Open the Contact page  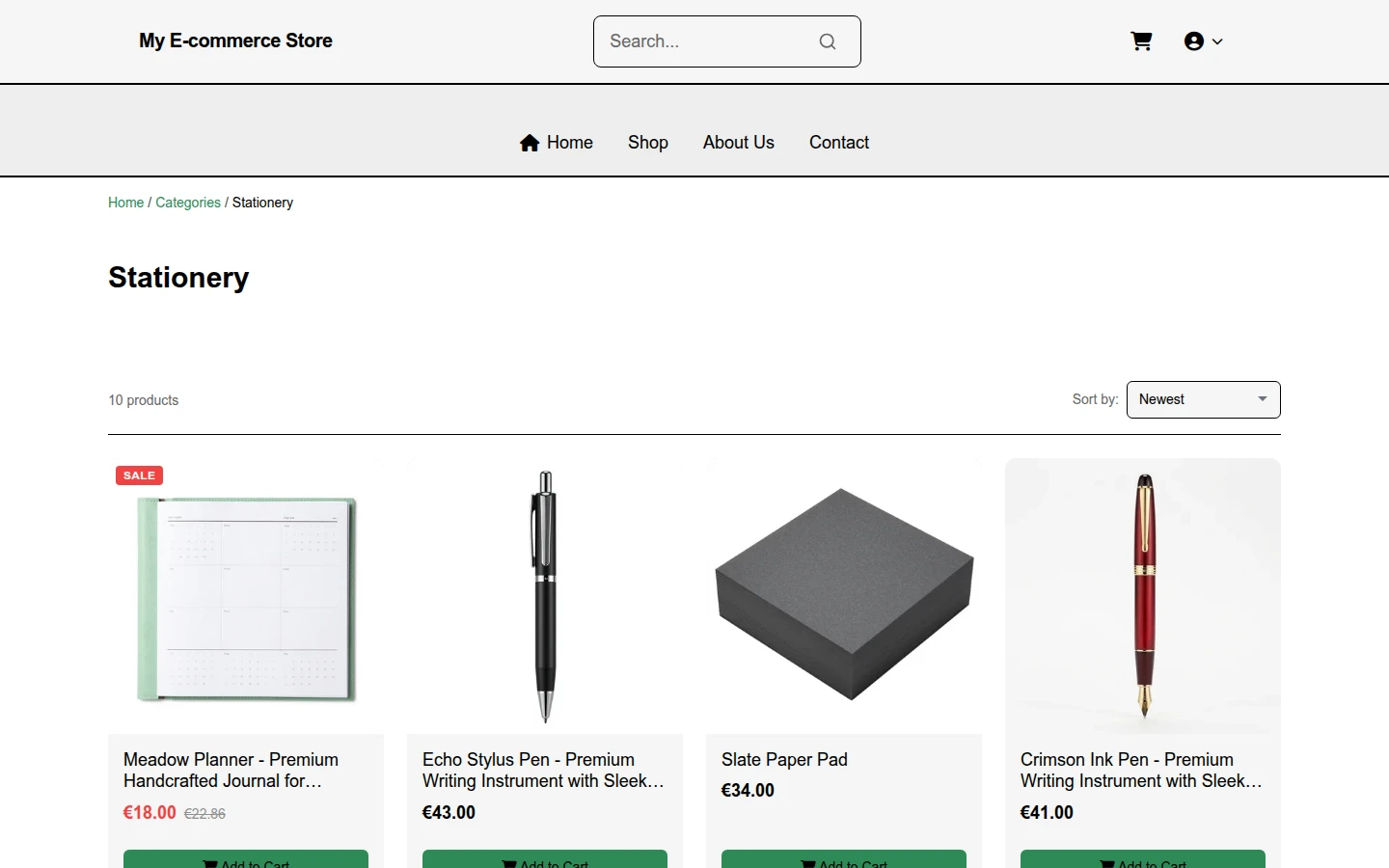pyautogui.click(x=839, y=143)
